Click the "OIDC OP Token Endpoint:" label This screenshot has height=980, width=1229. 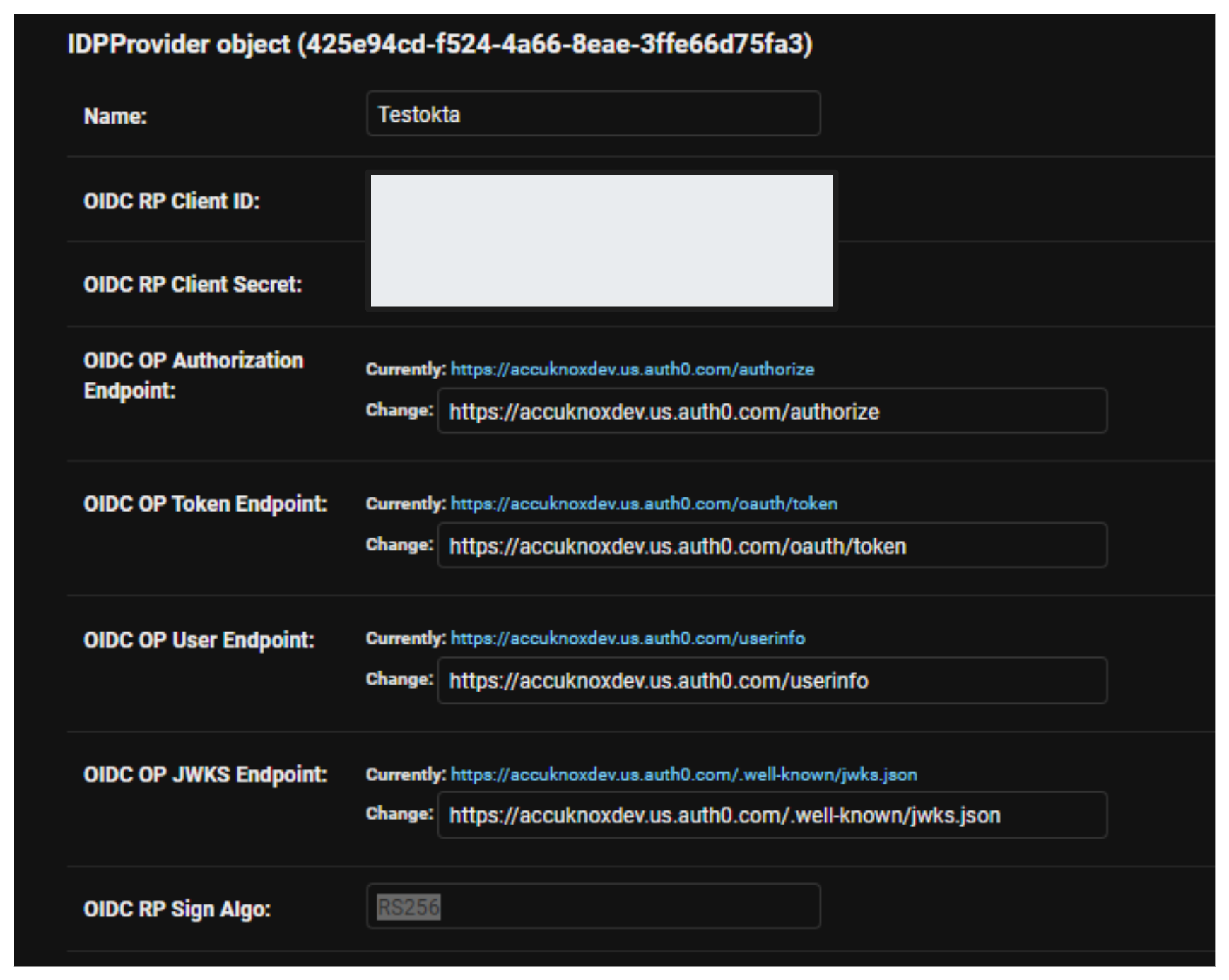click(x=205, y=504)
